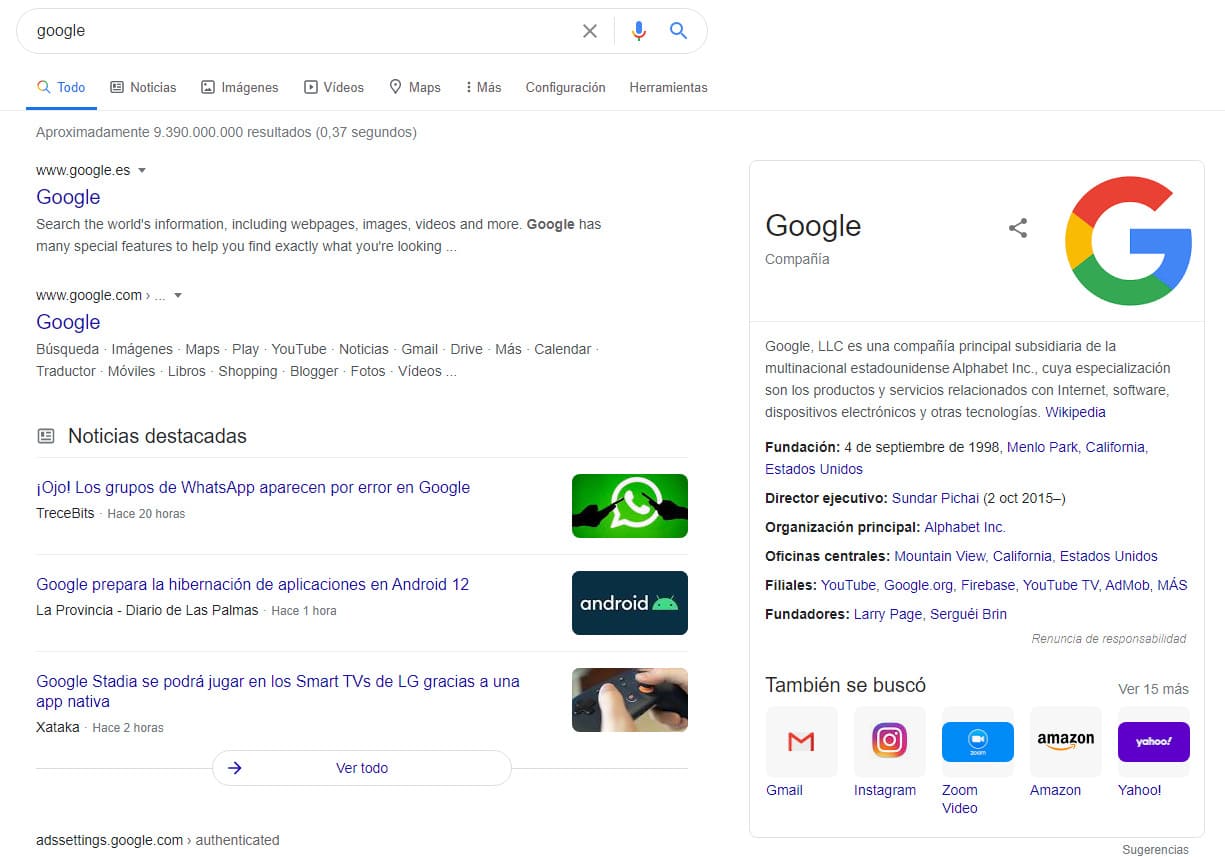Open the Wikipedia link in company description

(1075, 412)
